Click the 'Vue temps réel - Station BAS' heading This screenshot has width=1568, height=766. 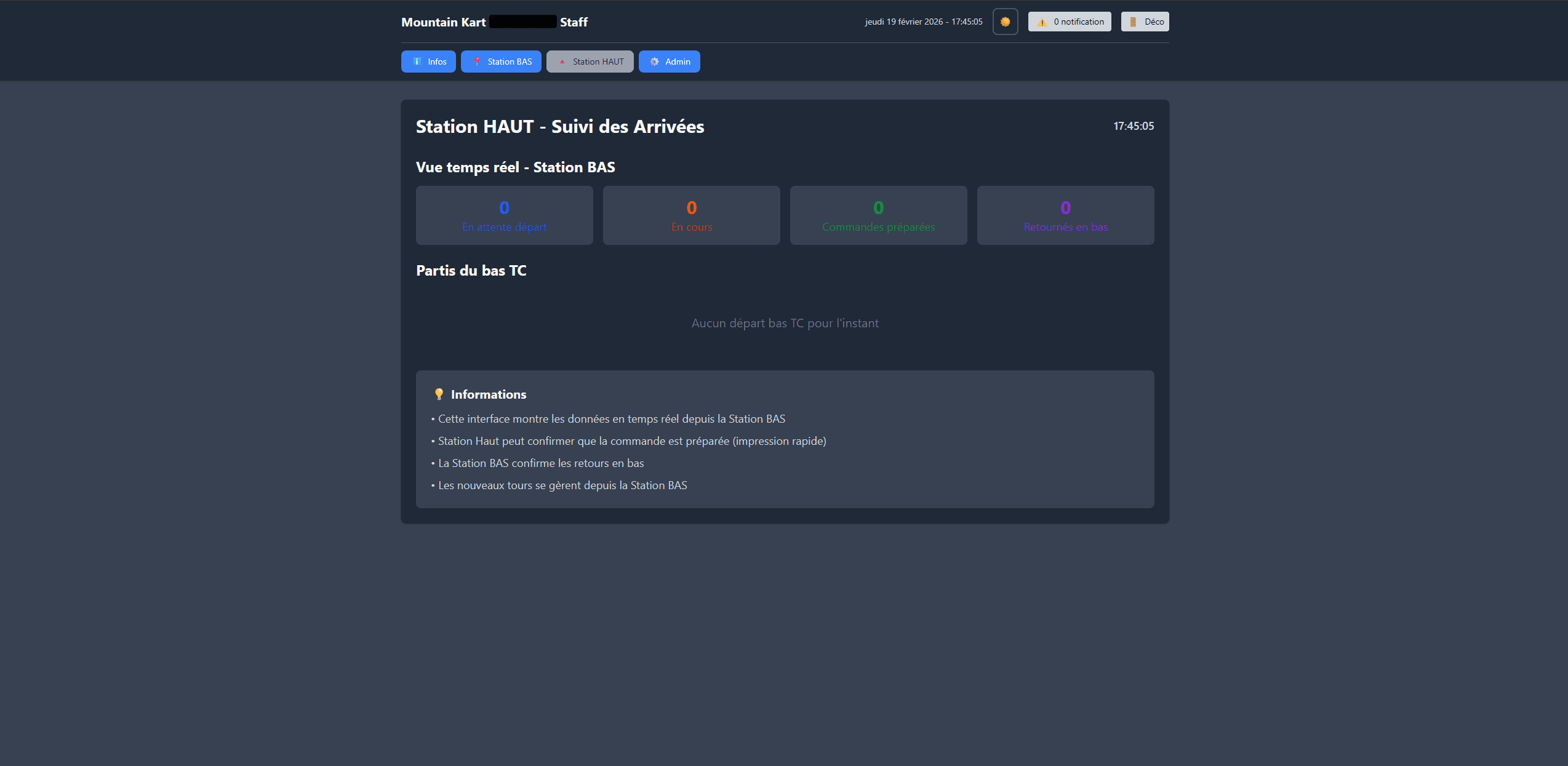click(x=515, y=167)
